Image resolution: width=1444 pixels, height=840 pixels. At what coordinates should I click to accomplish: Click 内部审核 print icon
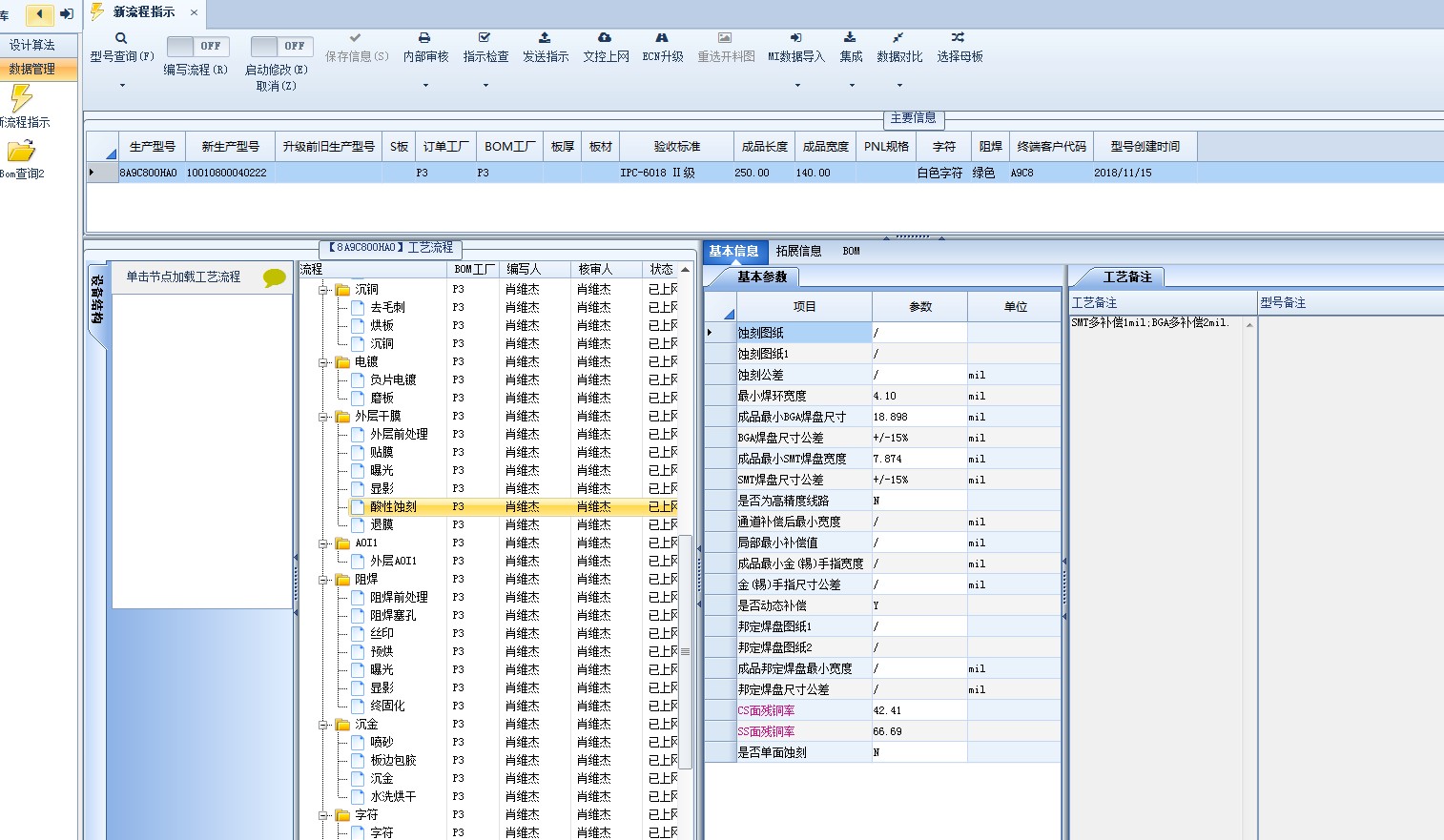[x=424, y=38]
